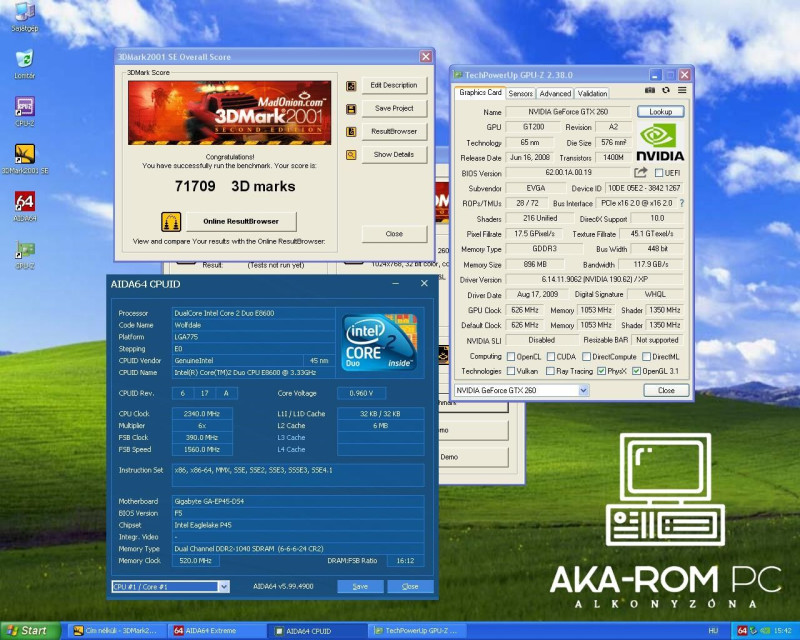Expand the CPU #1 / Core #1 dropdown
The image size is (800, 640).
click(223, 587)
